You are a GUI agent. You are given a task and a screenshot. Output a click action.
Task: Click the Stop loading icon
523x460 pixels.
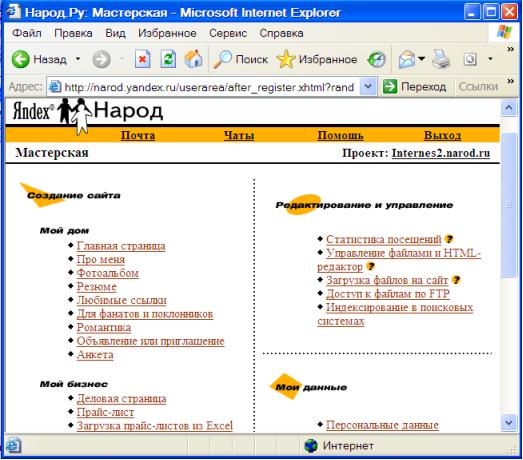[x=142, y=59]
